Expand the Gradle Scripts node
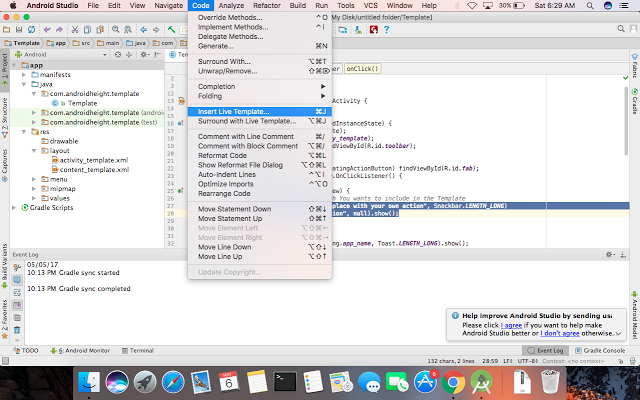The height and width of the screenshot is (400, 640). pos(15,208)
